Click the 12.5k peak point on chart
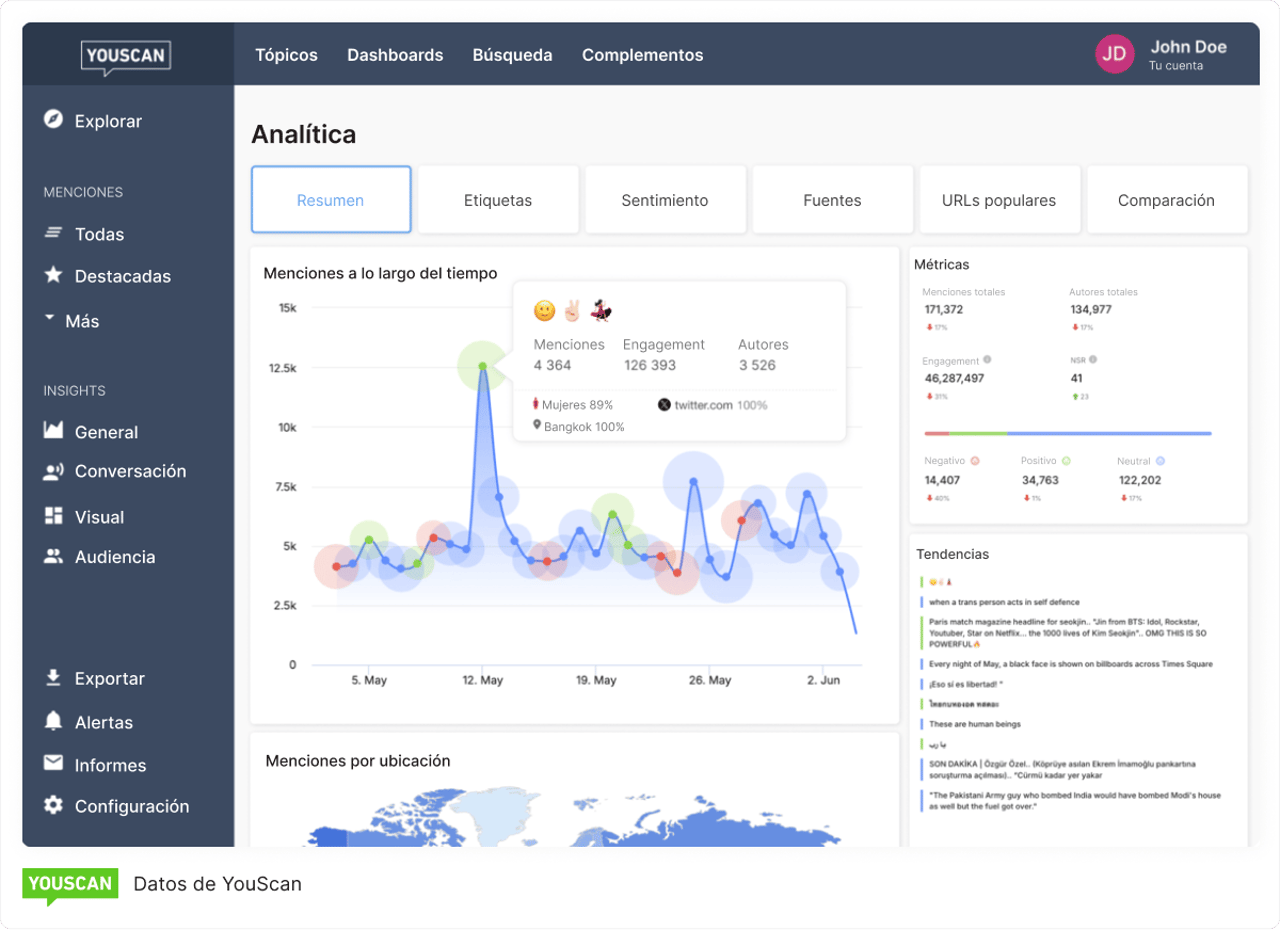The image size is (1280, 930). pos(483,366)
